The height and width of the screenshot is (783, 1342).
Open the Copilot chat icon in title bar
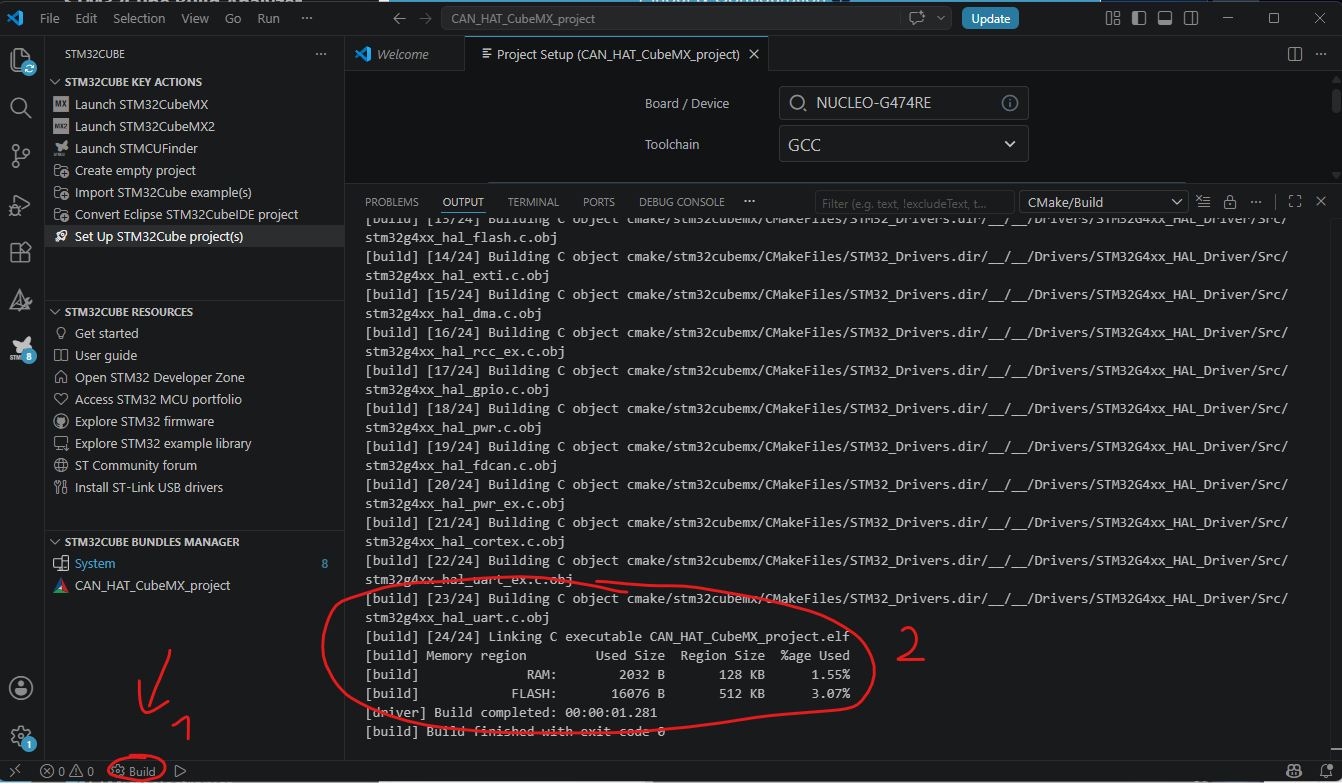coord(915,18)
